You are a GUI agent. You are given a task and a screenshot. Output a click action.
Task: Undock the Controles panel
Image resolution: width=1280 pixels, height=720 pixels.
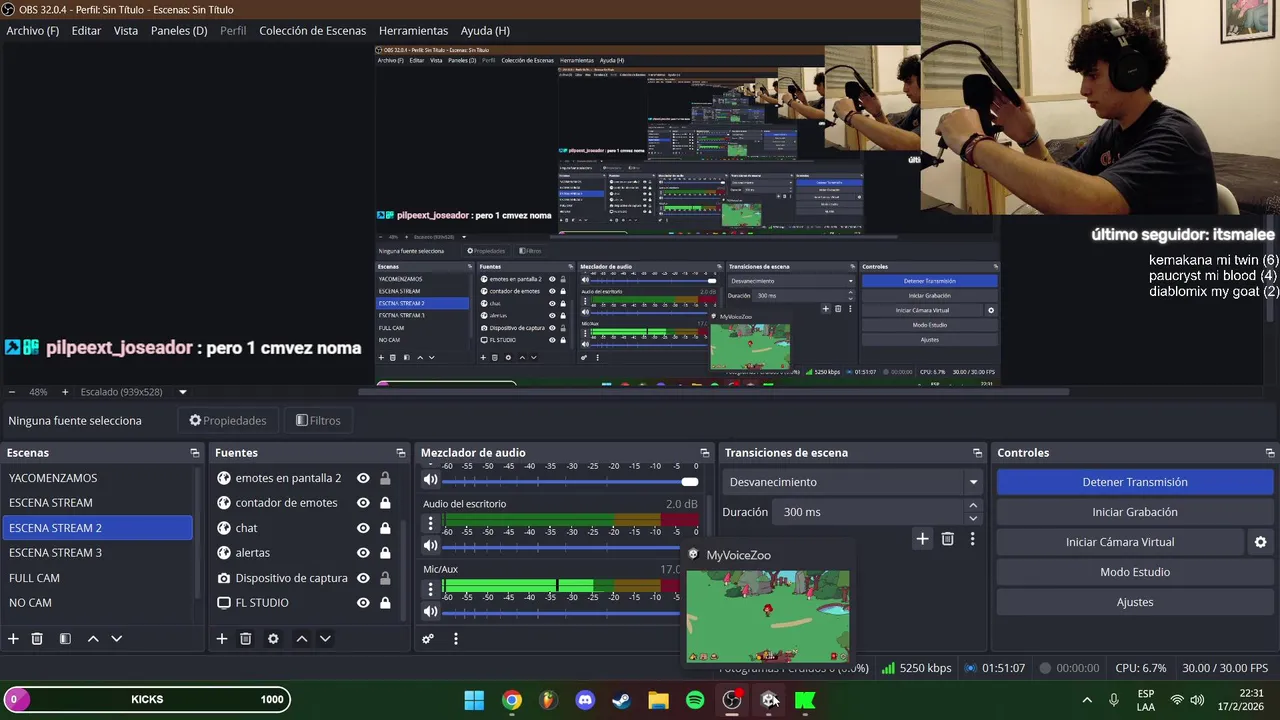coord(1270,453)
